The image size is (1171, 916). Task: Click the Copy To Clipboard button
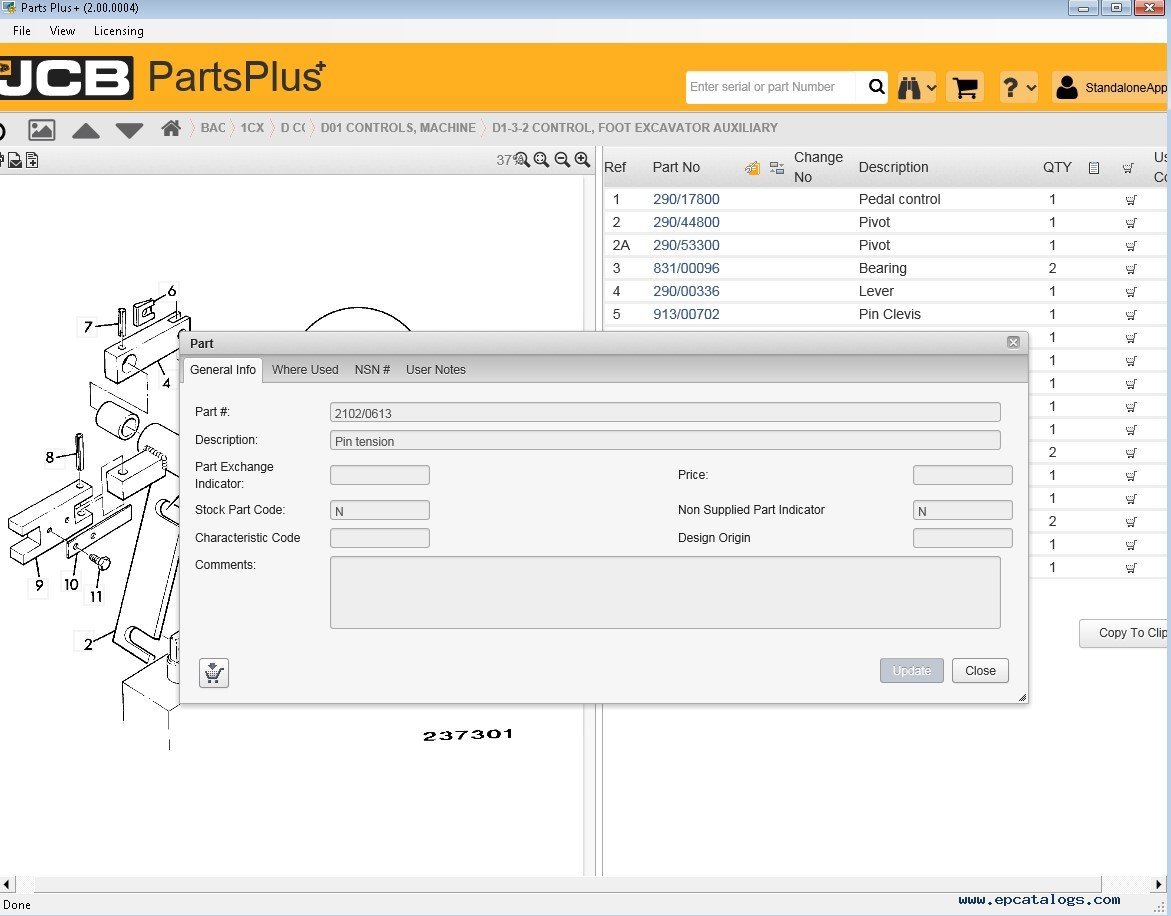click(1125, 633)
